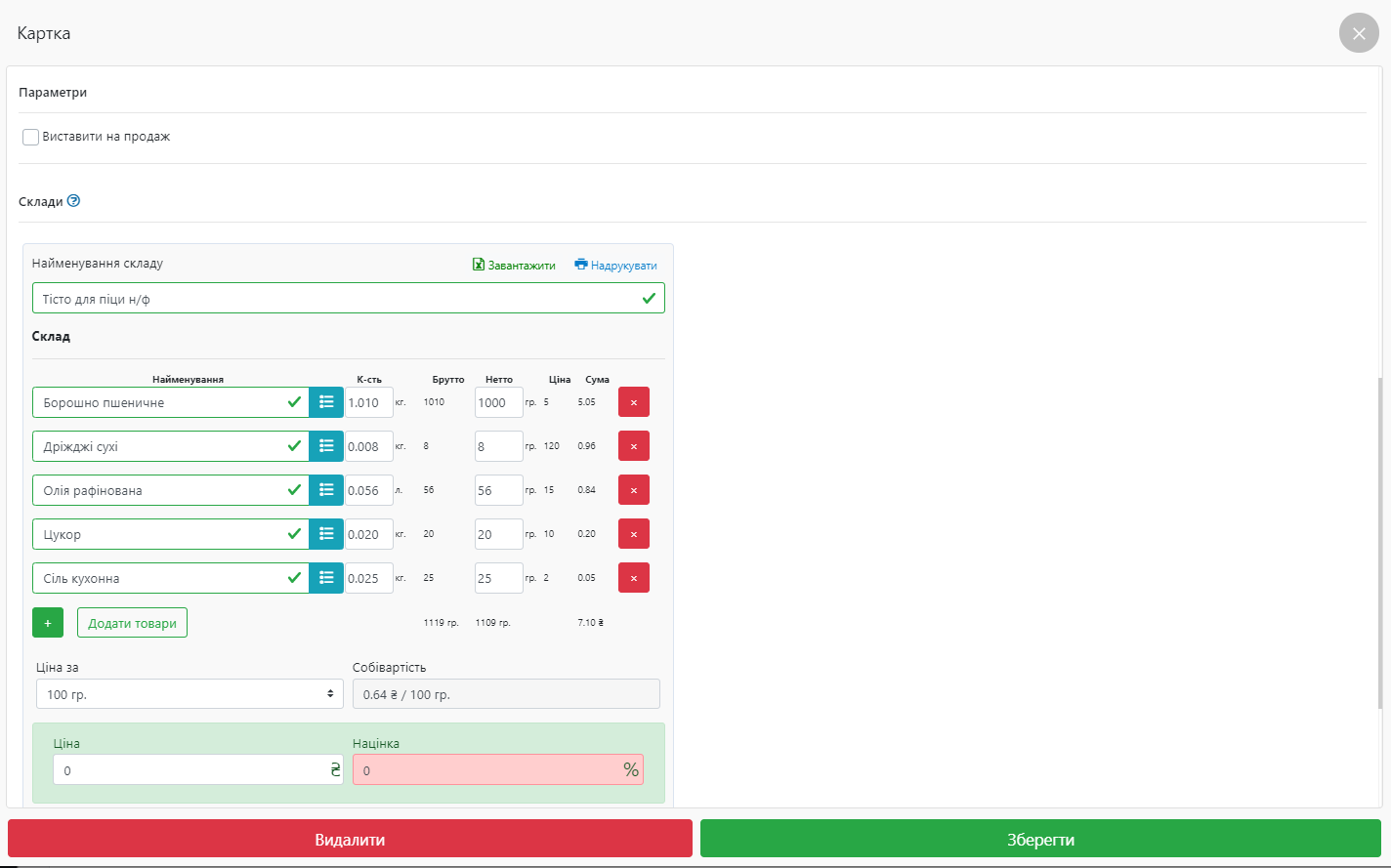Remove the Олія рафінована row
The height and width of the screenshot is (868, 1391).
[x=634, y=490]
